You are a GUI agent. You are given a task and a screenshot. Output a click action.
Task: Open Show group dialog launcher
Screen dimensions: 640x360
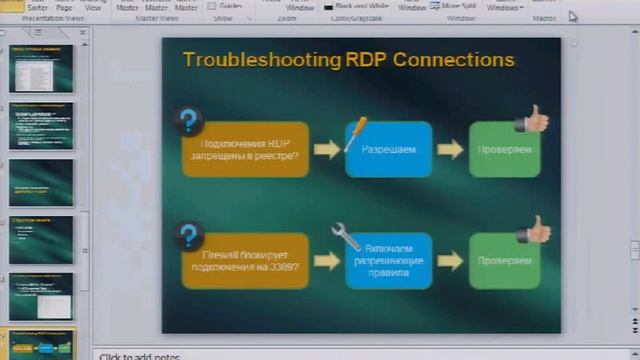point(249,19)
